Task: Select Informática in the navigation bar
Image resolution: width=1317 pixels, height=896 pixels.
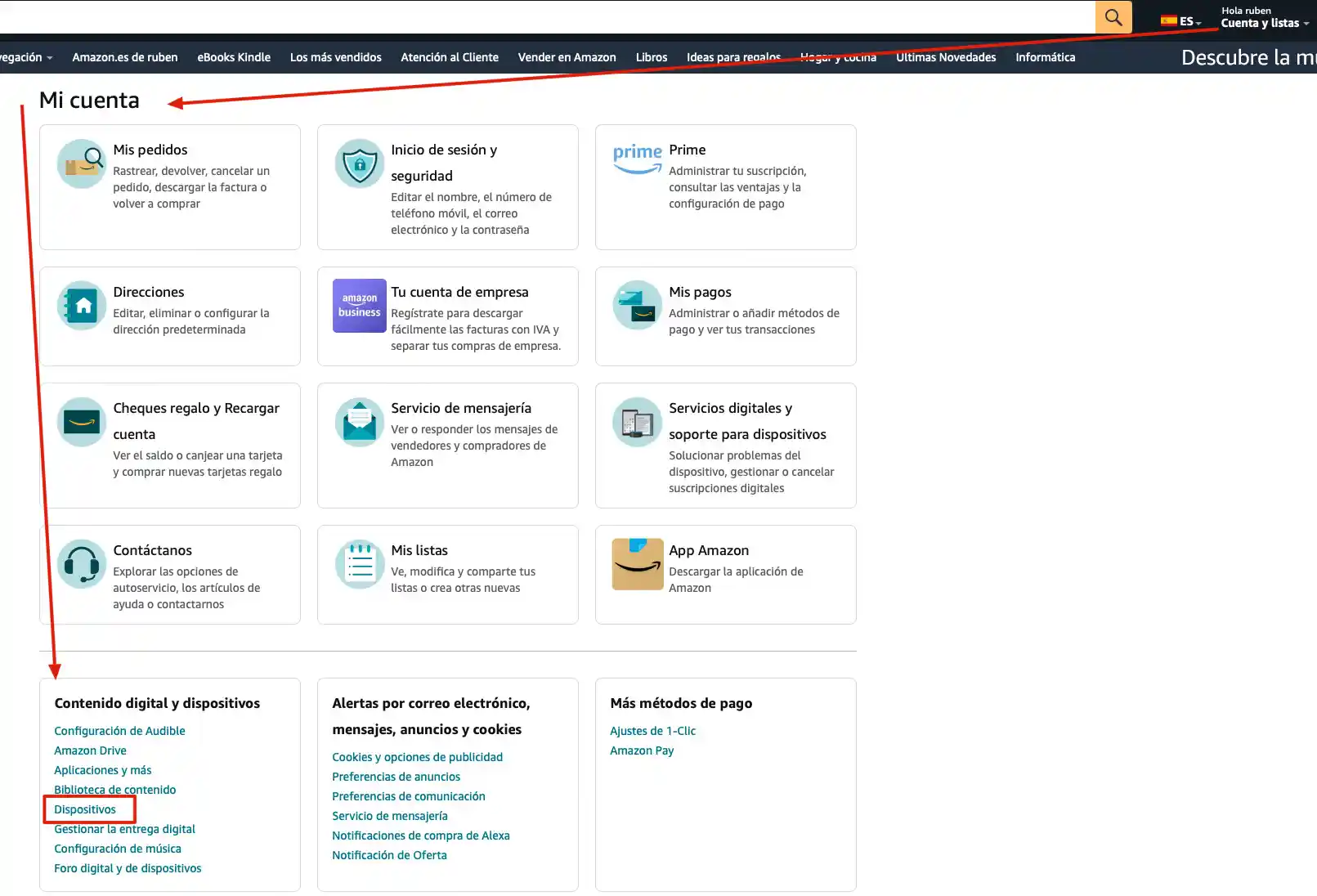Action: (1046, 57)
